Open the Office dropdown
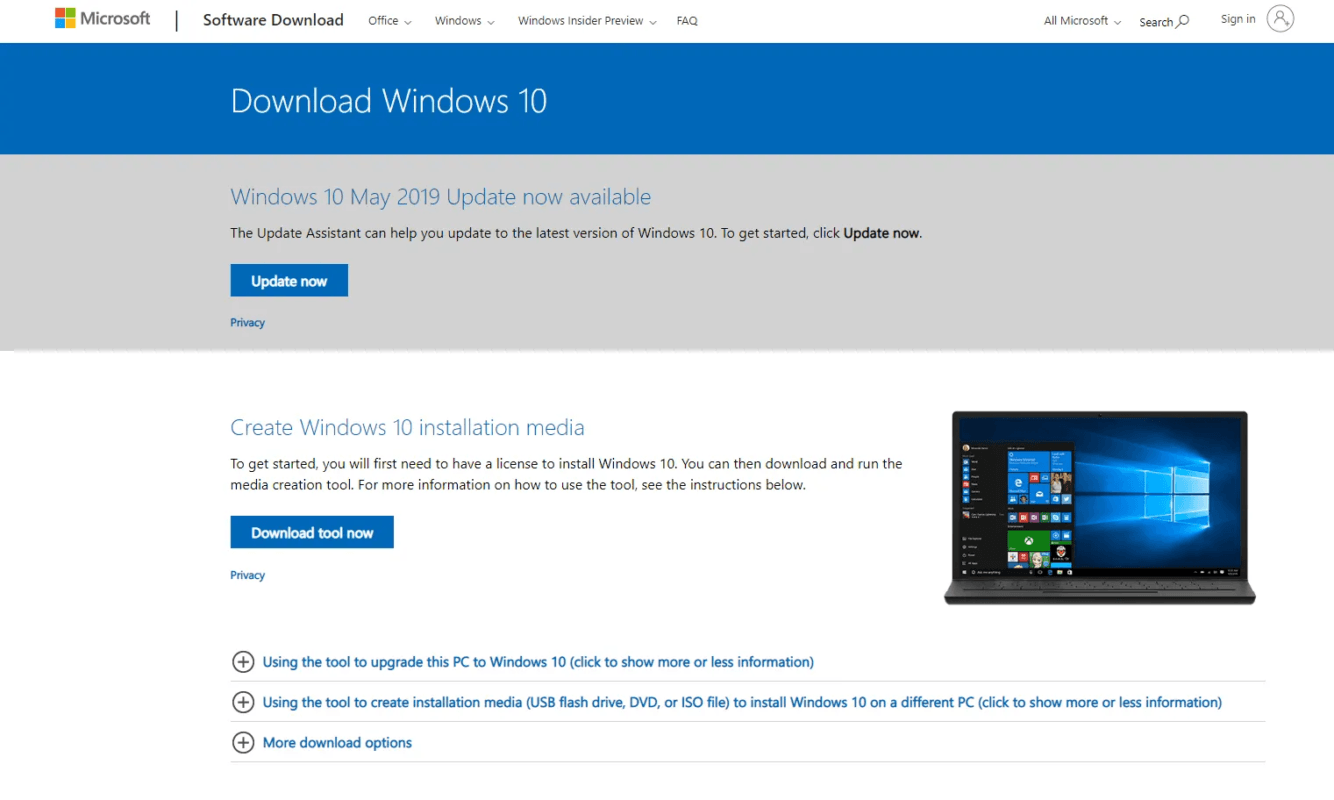The width and height of the screenshot is (1334, 800). (x=388, y=20)
